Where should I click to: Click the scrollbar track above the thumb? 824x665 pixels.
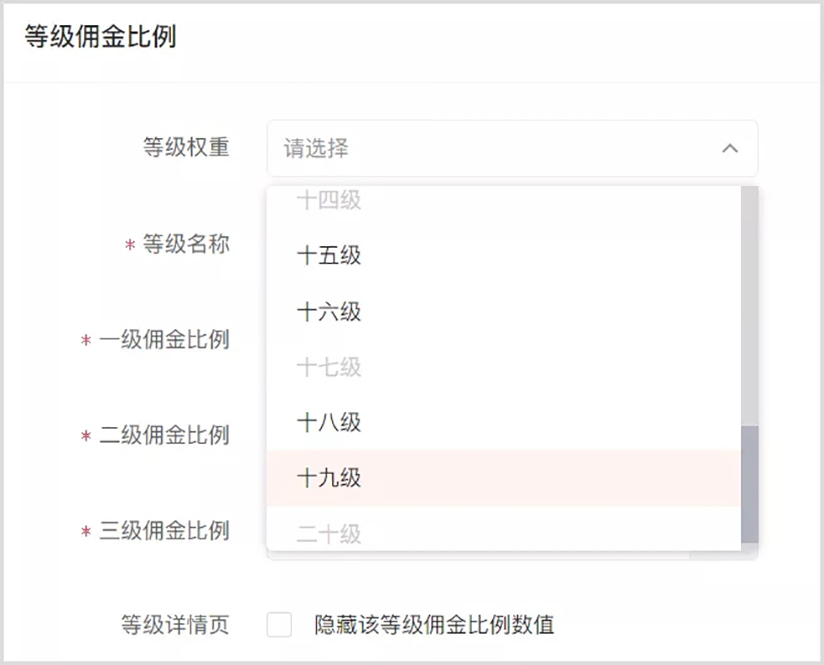(749, 306)
